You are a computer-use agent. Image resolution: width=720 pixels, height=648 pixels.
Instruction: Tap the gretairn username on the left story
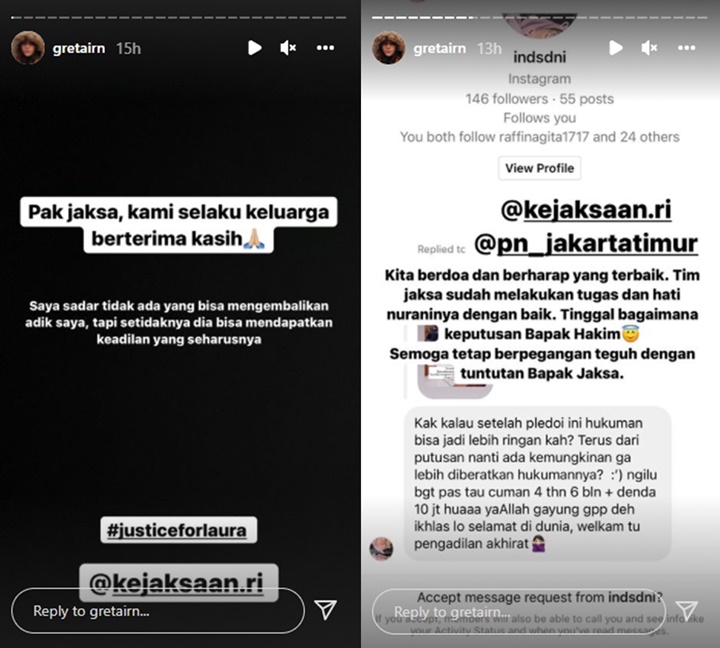(x=79, y=48)
